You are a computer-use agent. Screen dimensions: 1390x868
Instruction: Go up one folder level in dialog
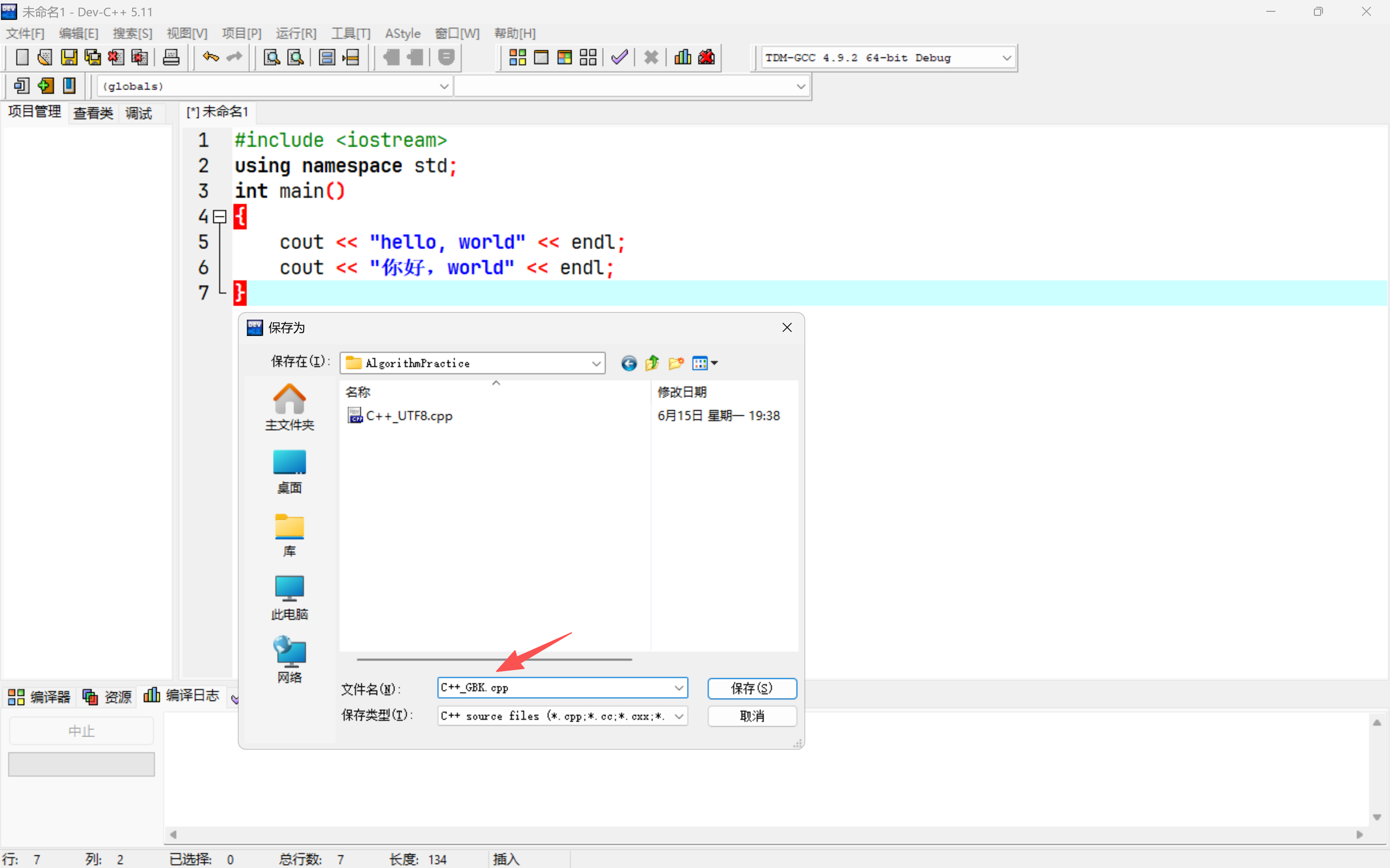652,364
